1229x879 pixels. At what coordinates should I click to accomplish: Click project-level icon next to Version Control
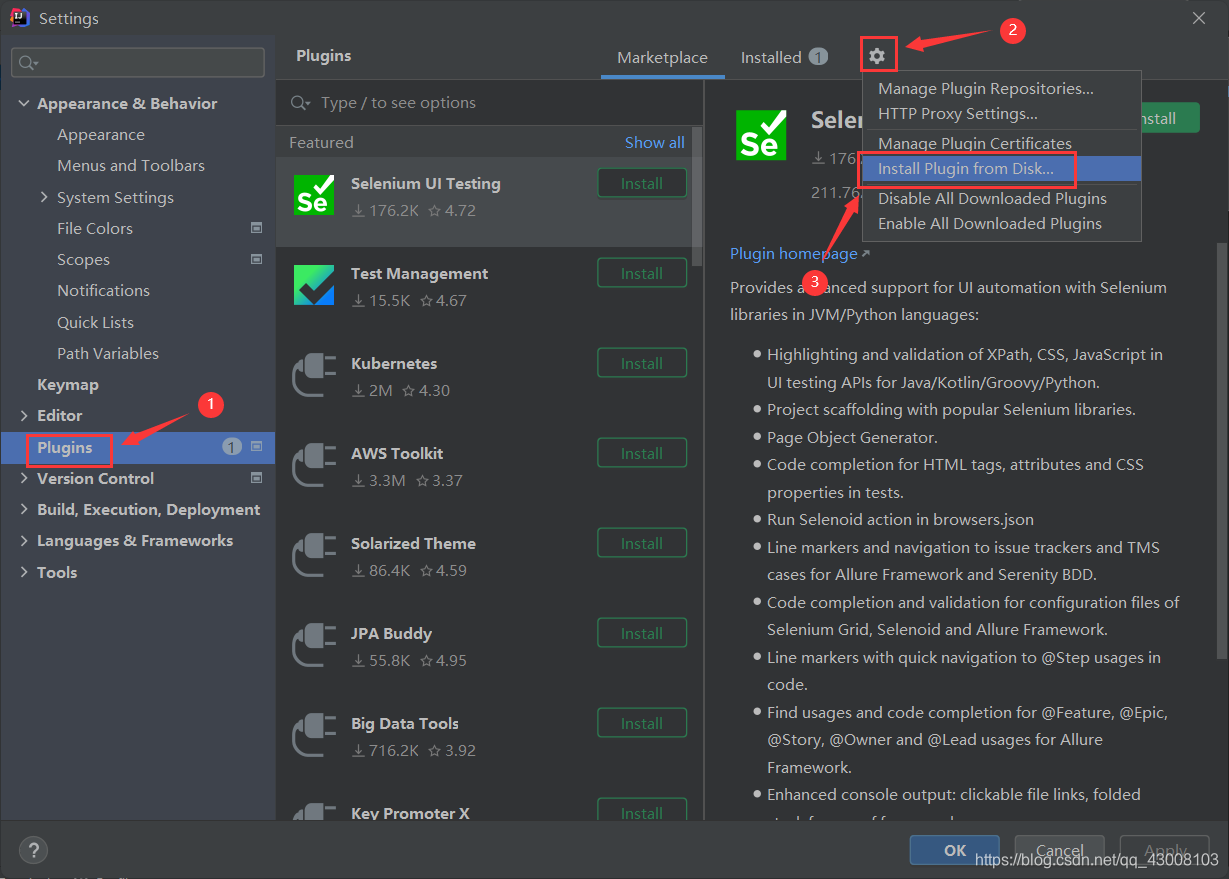tap(256, 478)
